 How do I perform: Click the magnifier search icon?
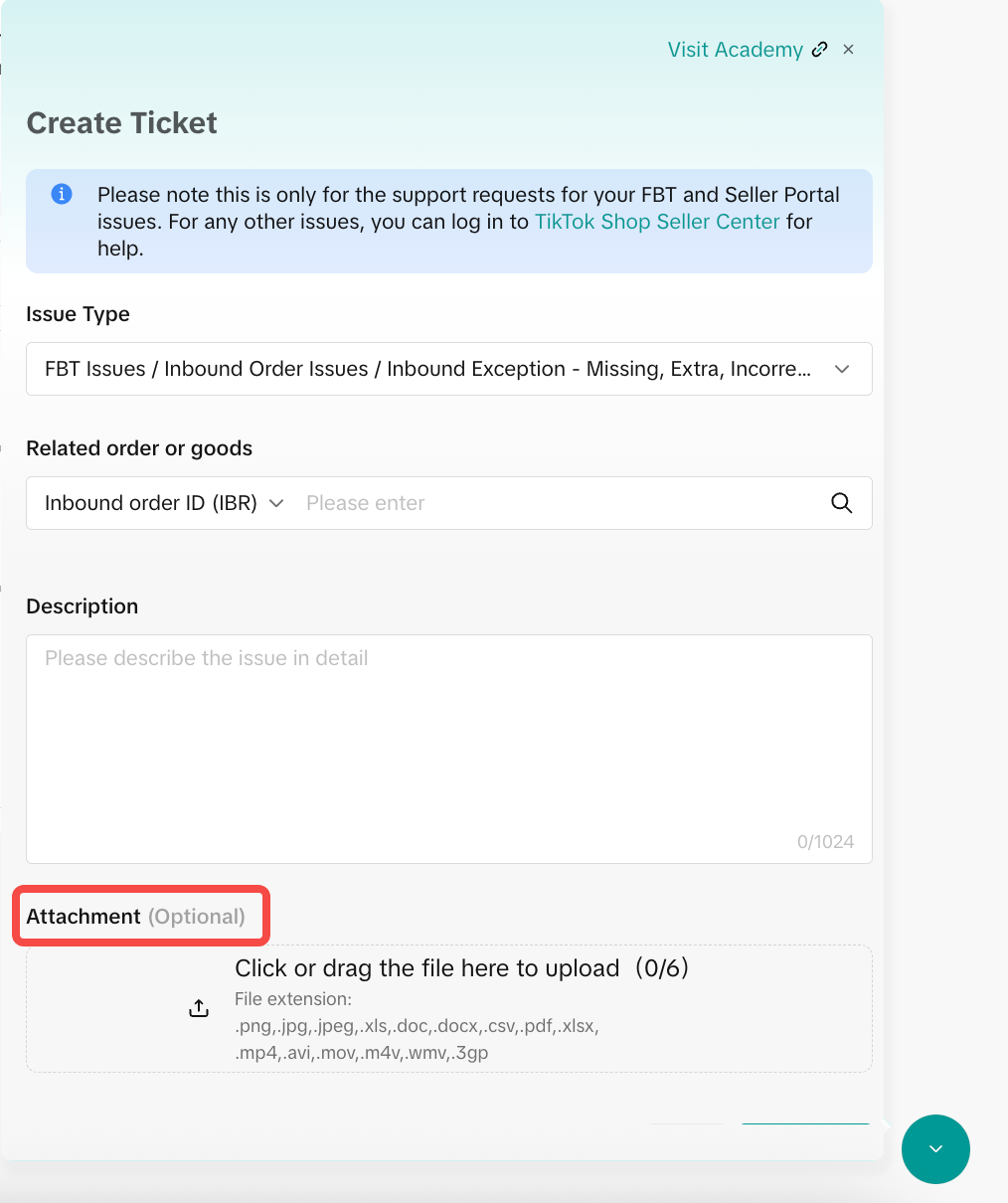(x=841, y=503)
